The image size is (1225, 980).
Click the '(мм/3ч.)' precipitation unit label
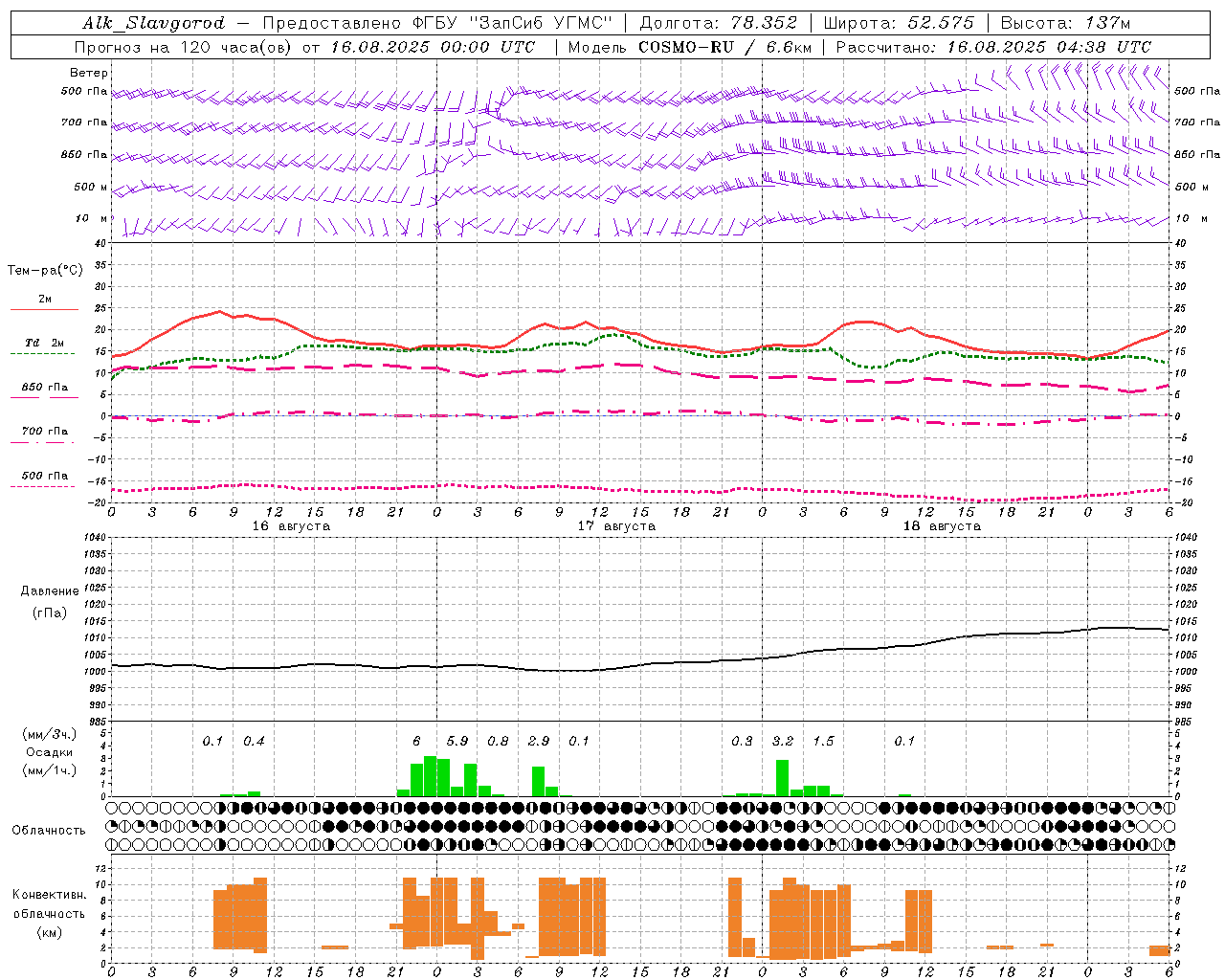pyautogui.click(x=50, y=734)
